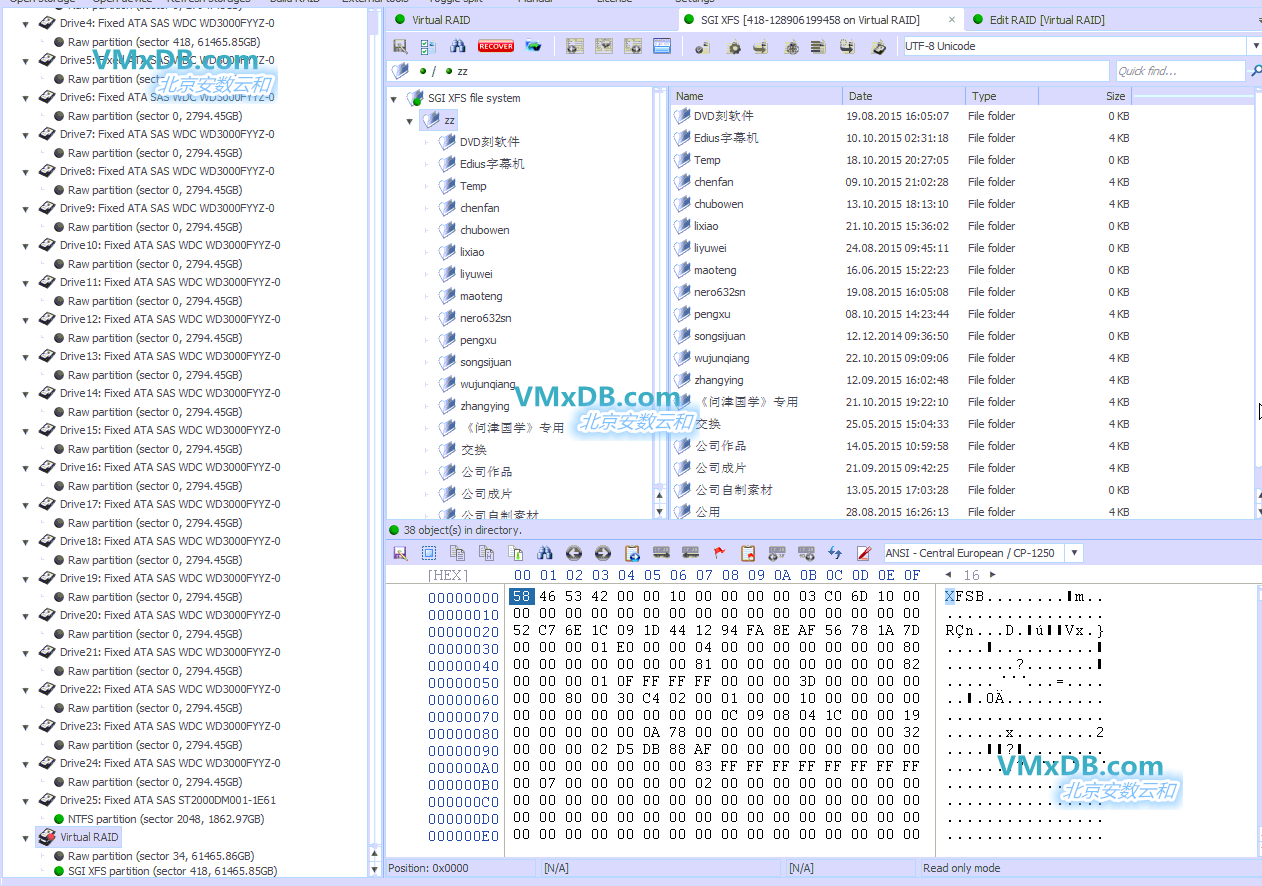Click the select-block icon in hex toolbar
The height and width of the screenshot is (886, 1262).
tap(429, 553)
